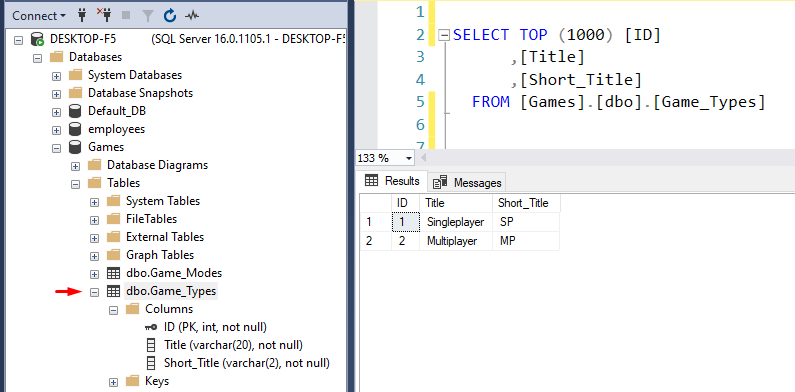Click the ID column header in results
Screen dimensions: 795x392
tap(405, 203)
